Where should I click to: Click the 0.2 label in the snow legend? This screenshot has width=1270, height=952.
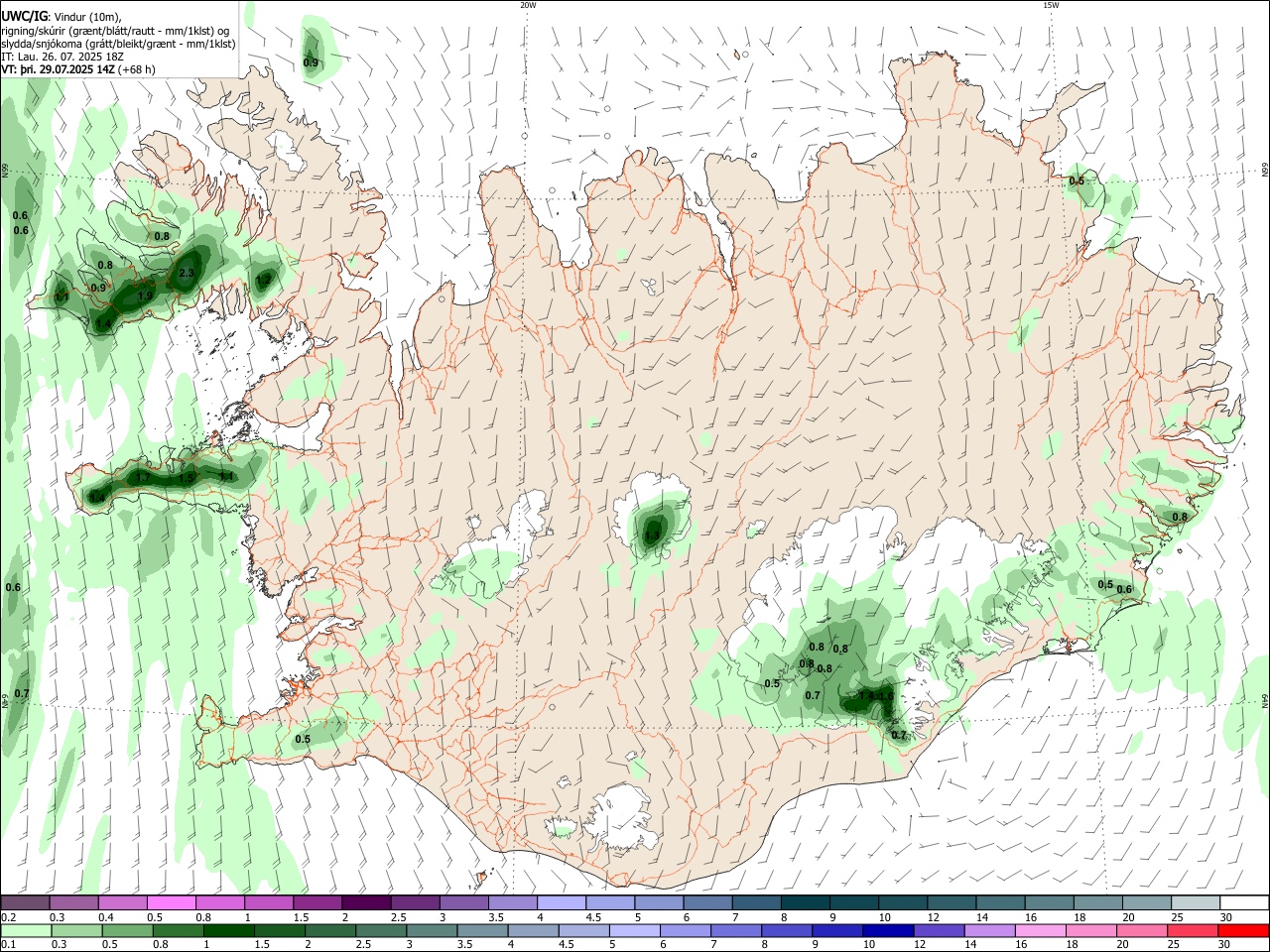pos(8,917)
